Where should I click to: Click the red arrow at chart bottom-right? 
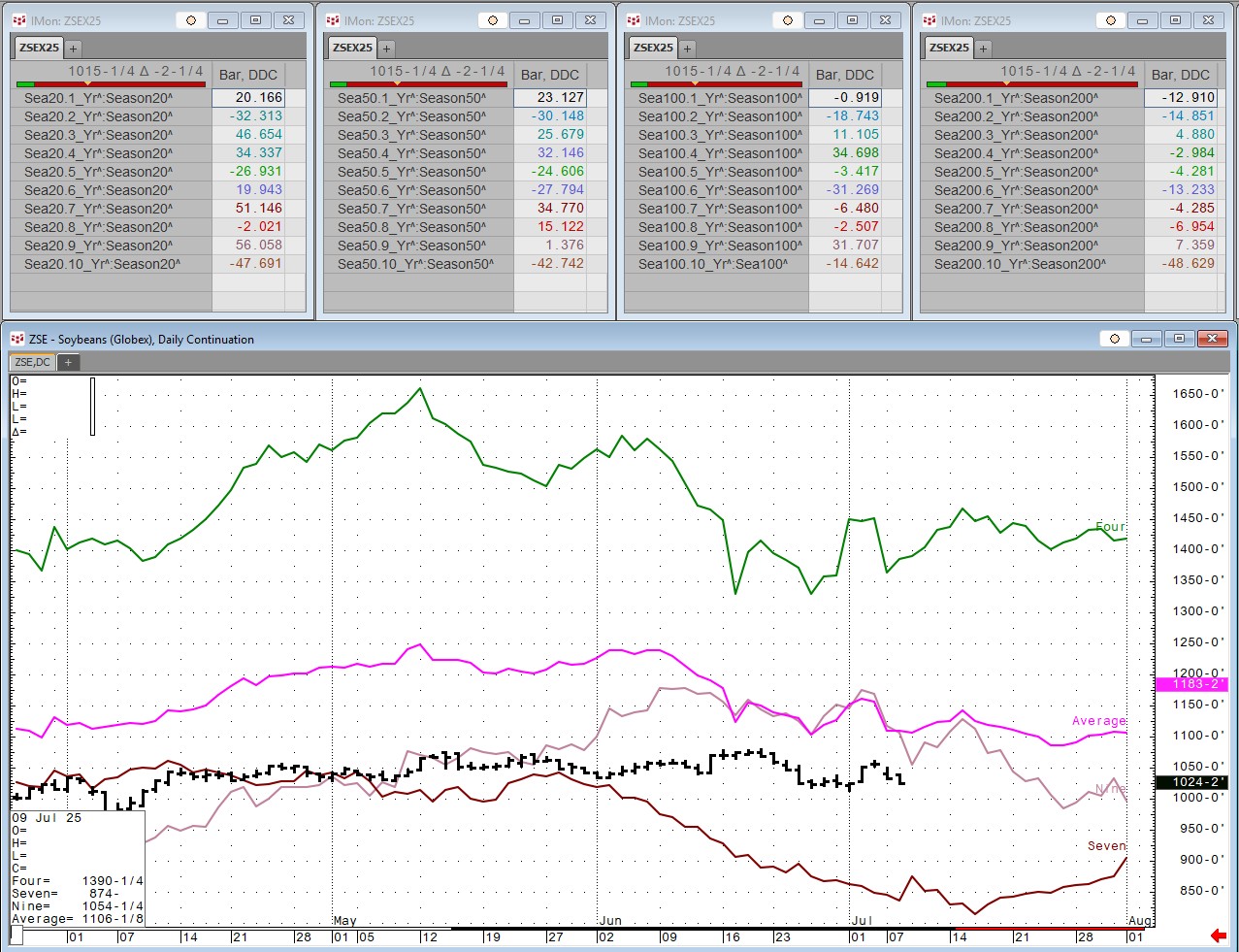(x=1218, y=936)
